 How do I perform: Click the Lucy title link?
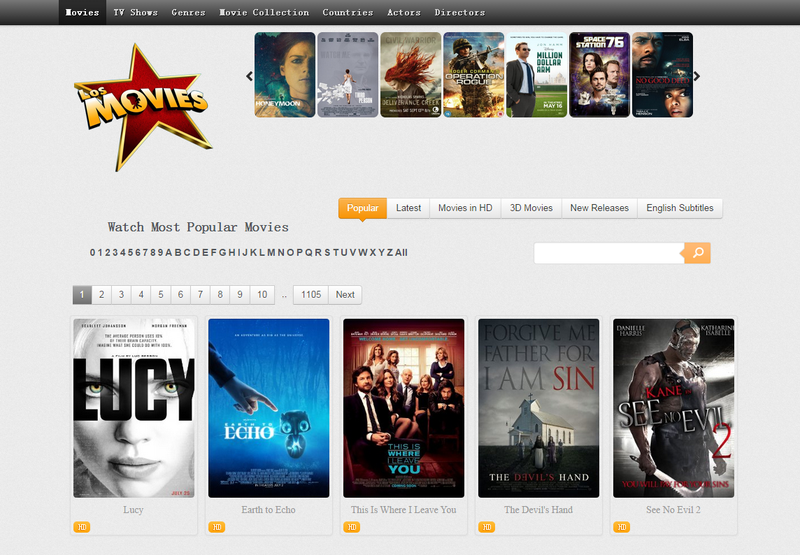[x=133, y=510]
